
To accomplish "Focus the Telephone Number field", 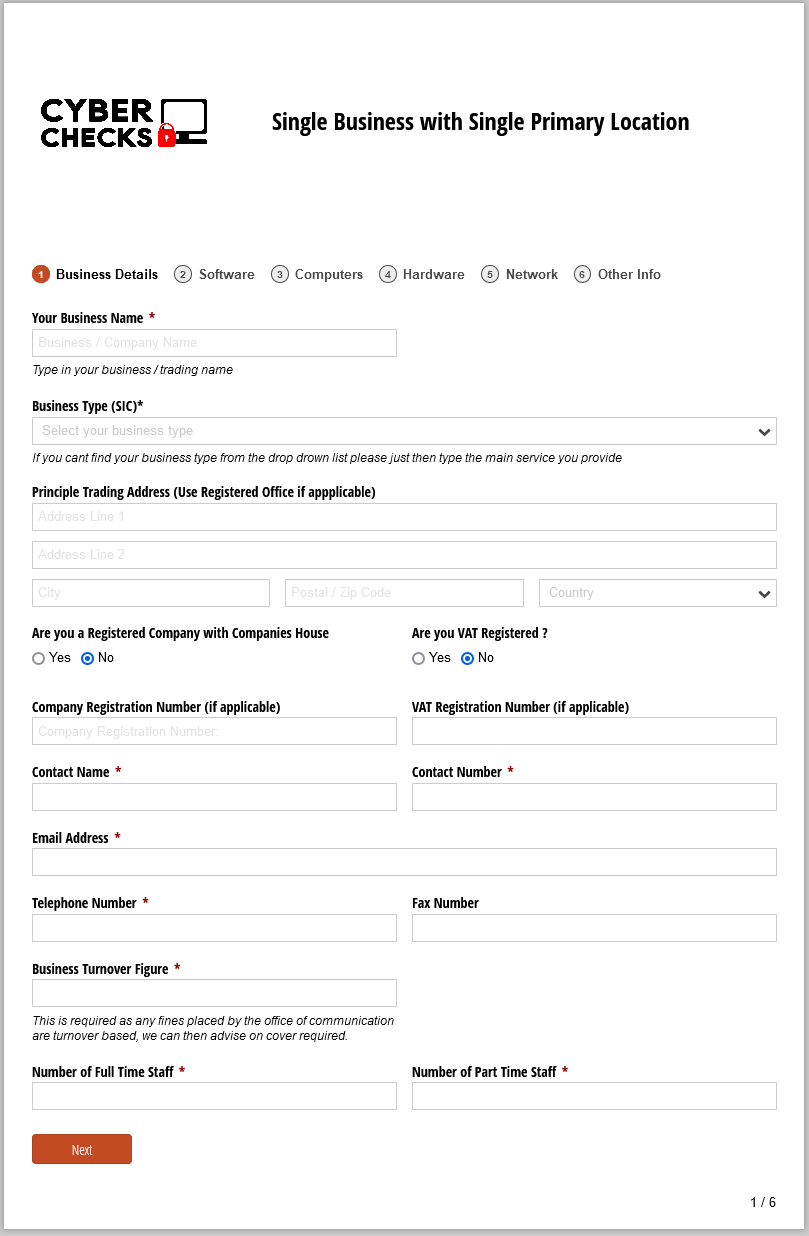I will pyautogui.click(x=214, y=928).
